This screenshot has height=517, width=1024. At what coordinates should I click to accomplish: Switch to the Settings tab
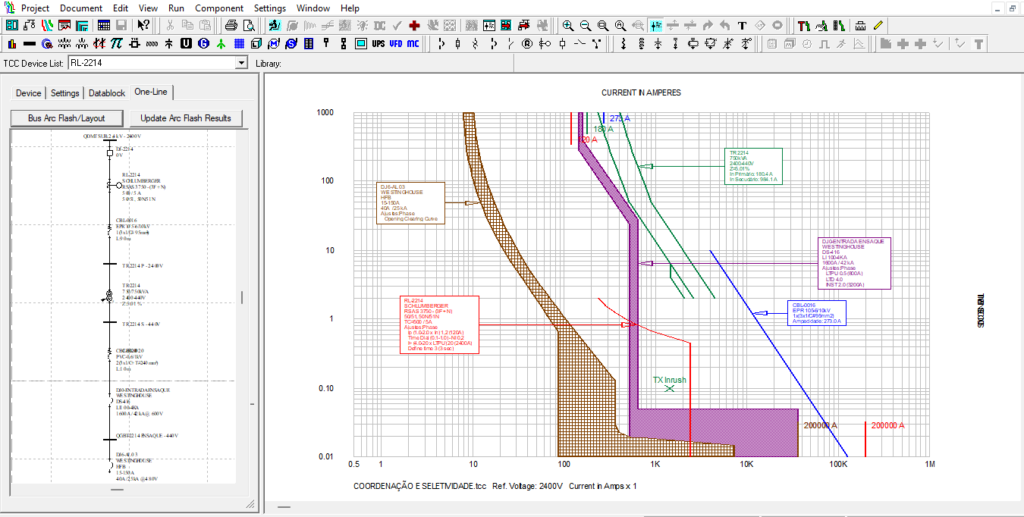(x=65, y=93)
